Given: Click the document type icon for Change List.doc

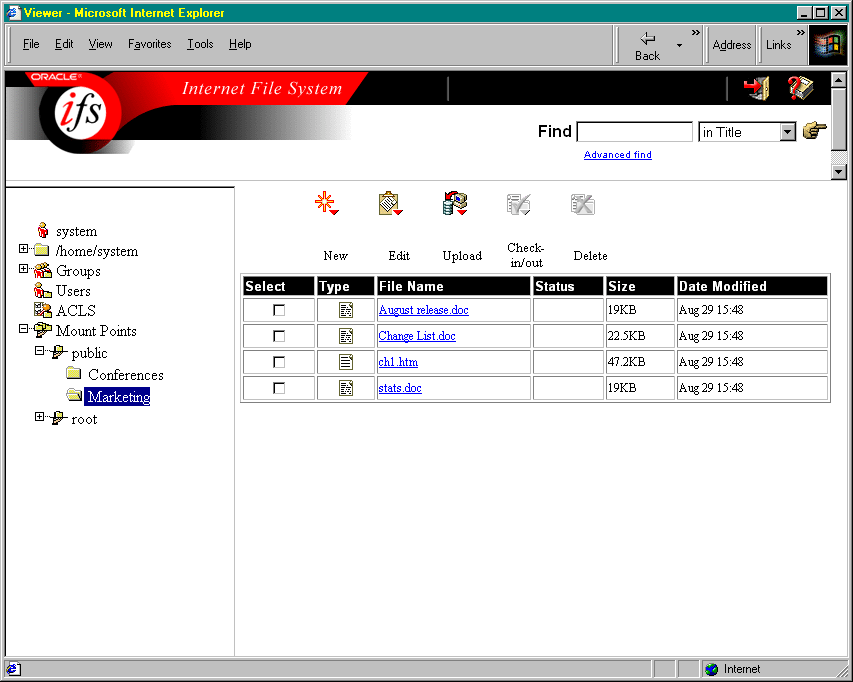Looking at the screenshot, I should (x=346, y=336).
